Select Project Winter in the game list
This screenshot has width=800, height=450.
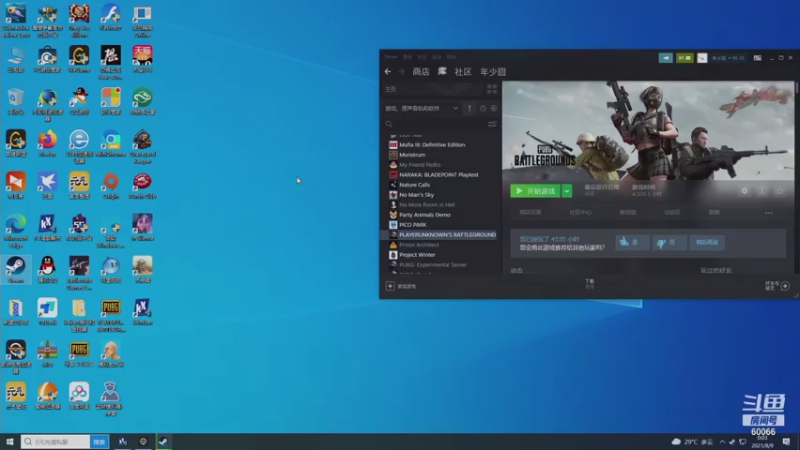point(417,255)
